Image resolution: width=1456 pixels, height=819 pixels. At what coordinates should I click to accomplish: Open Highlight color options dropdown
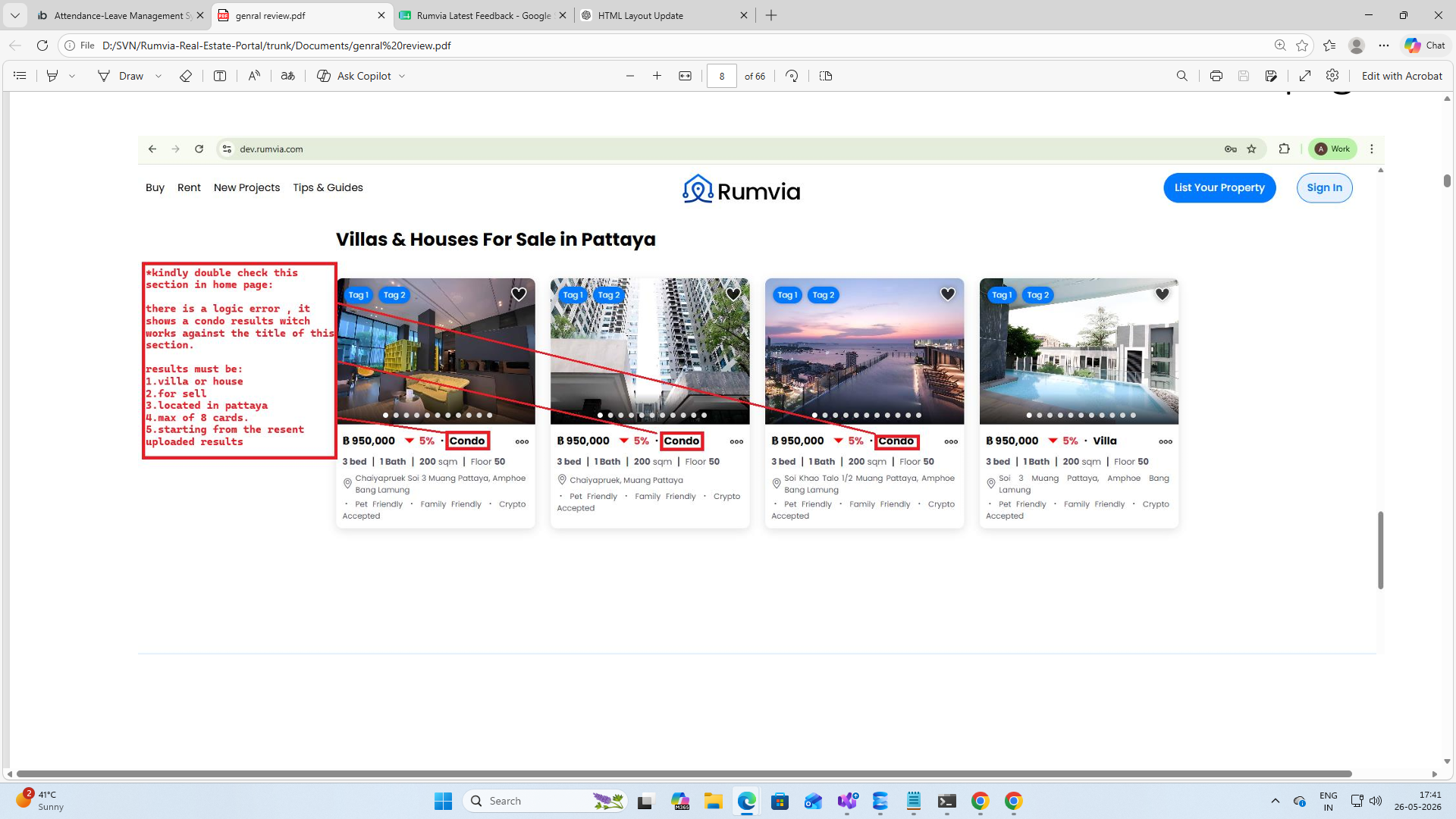[72, 76]
